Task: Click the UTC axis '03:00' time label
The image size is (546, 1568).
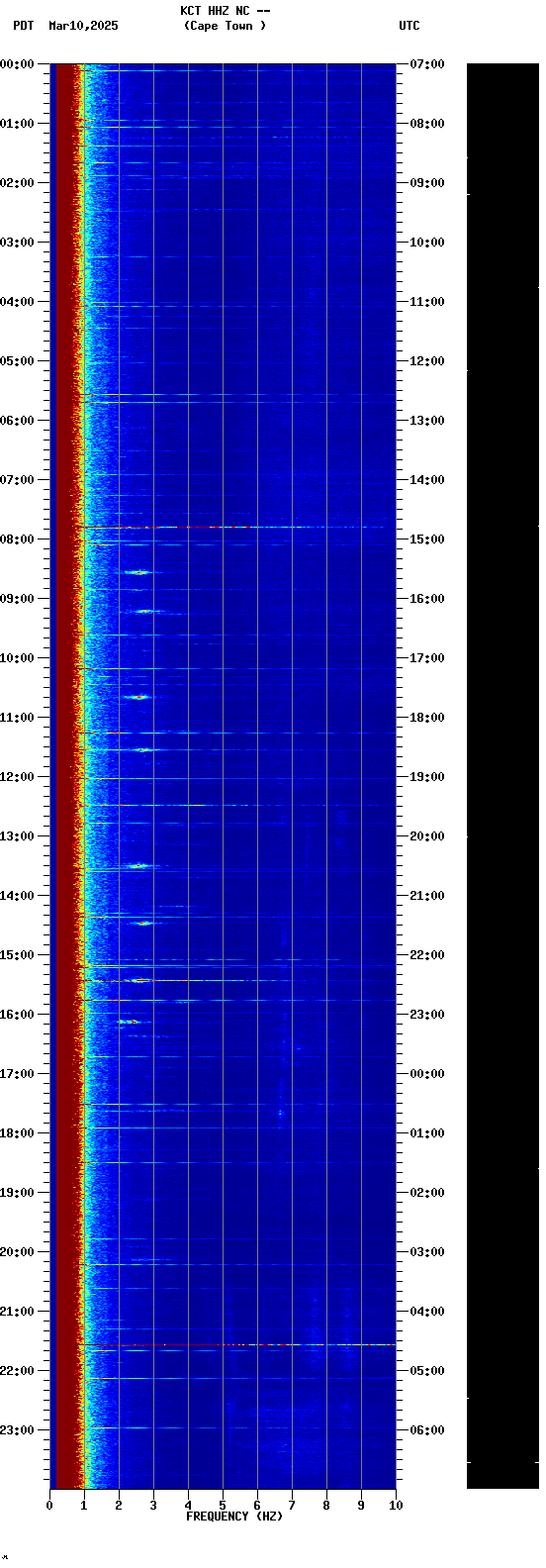Action: pos(427,1252)
